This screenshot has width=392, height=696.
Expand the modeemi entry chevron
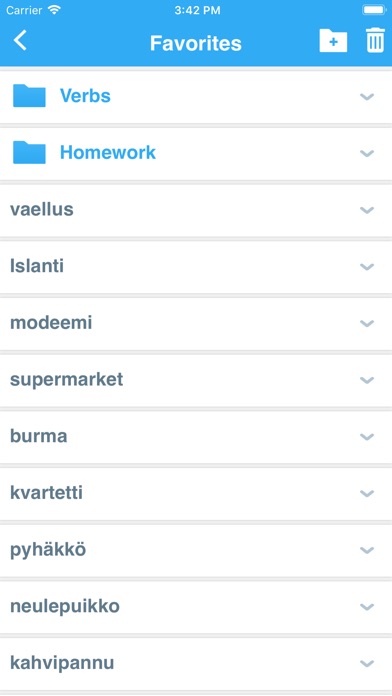tap(367, 323)
